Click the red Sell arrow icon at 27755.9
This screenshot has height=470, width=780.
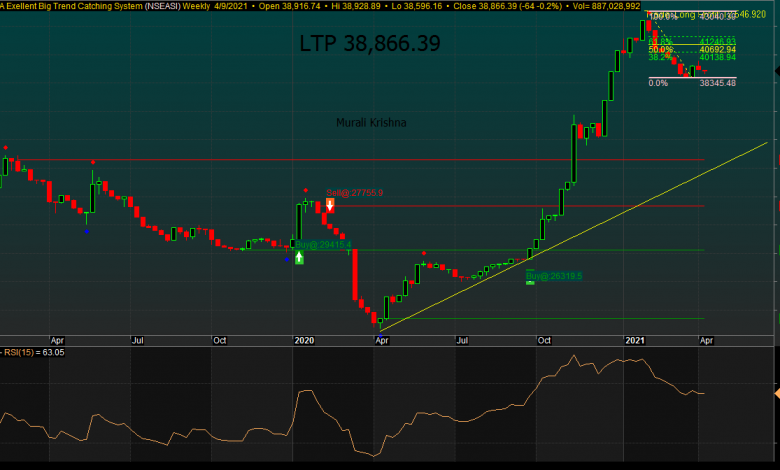[330, 205]
